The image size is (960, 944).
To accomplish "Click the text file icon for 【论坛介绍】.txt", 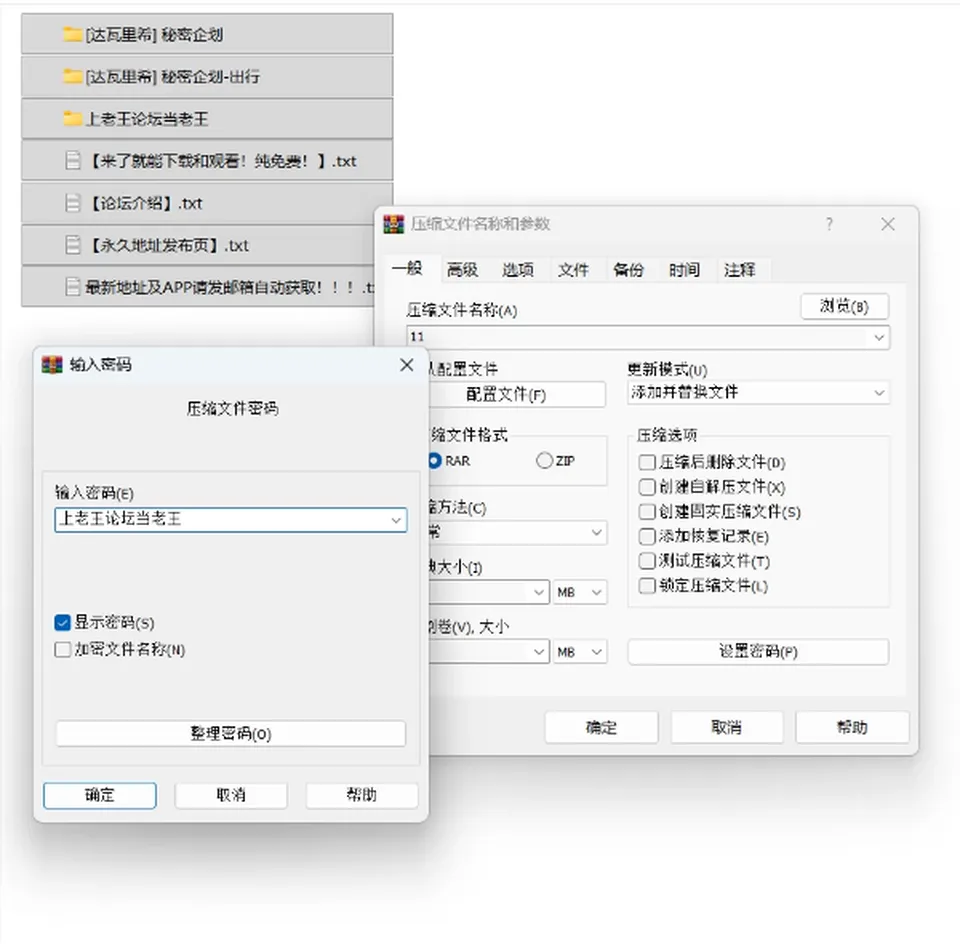I will pos(73,203).
